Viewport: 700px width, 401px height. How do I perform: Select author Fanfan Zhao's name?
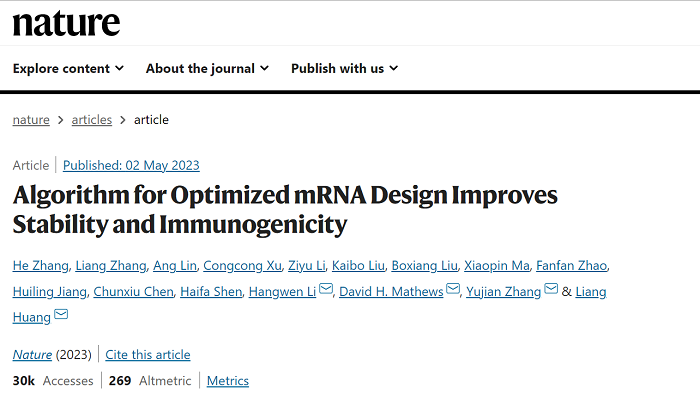pyautogui.click(x=571, y=265)
